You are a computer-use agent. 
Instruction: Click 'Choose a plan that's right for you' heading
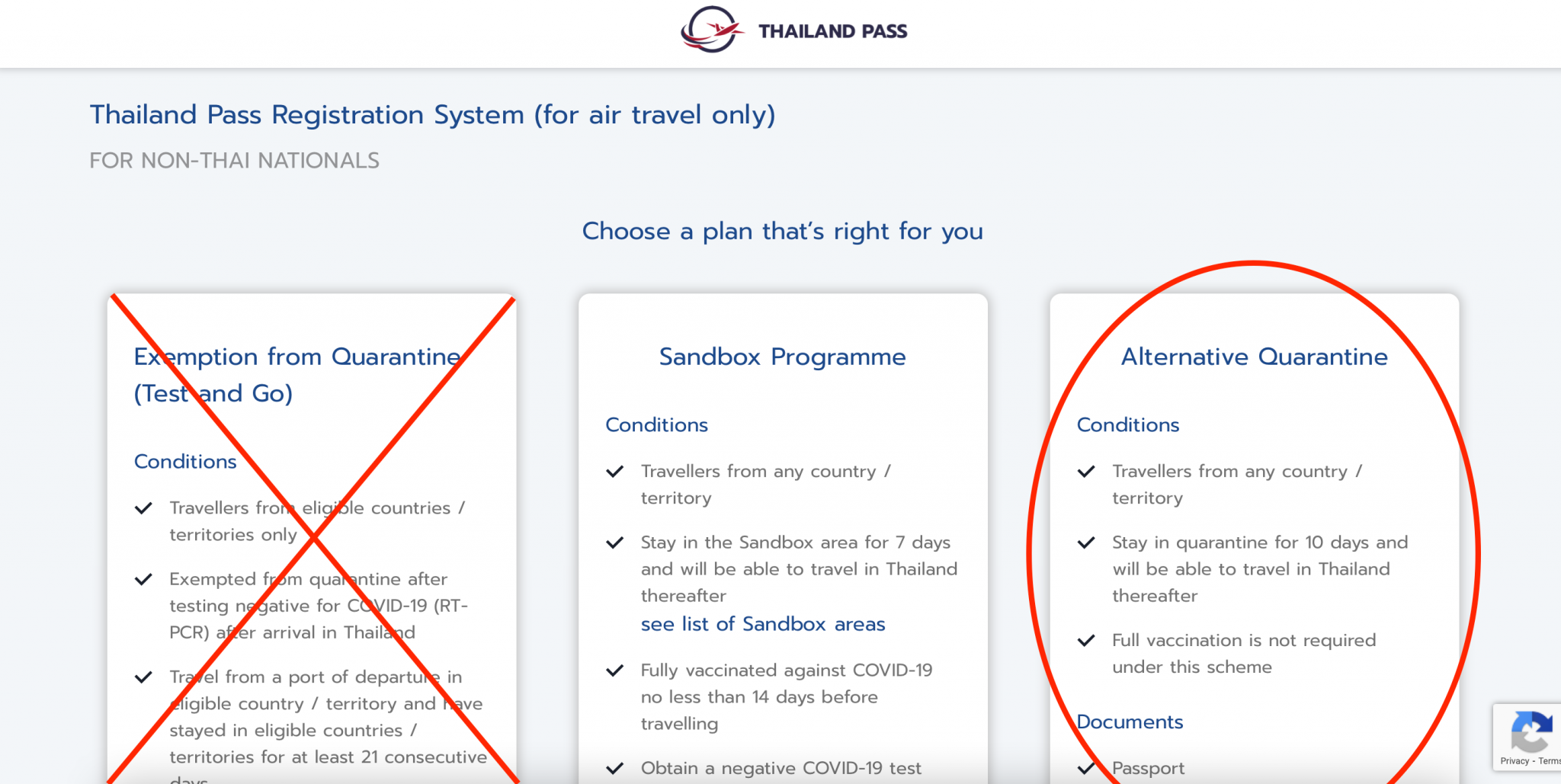click(x=782, y=231)
